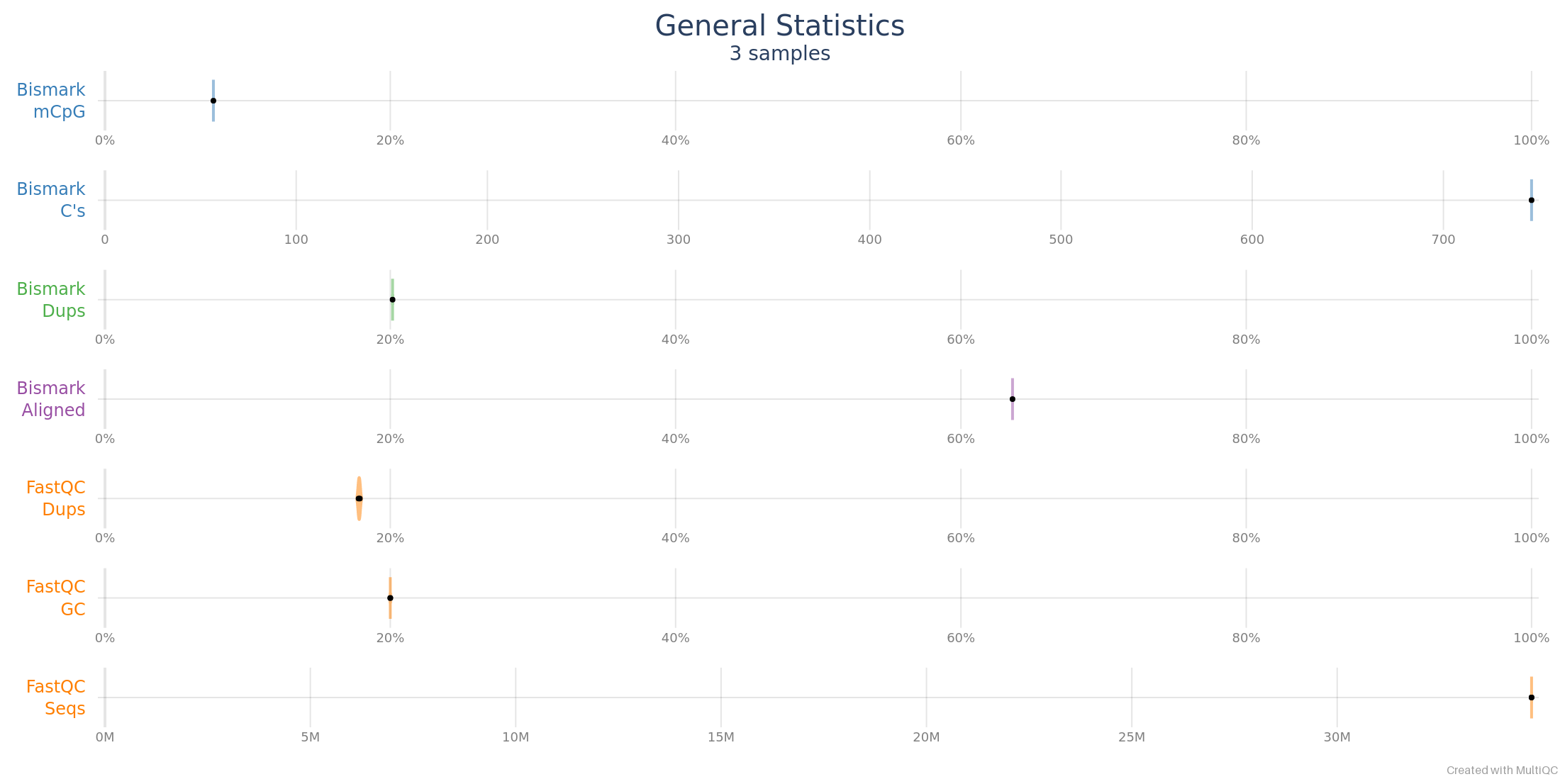Open the Created with MultiQC link
The width and height of the screenshot is (1560, 784).
click(x=1502, y=771)
